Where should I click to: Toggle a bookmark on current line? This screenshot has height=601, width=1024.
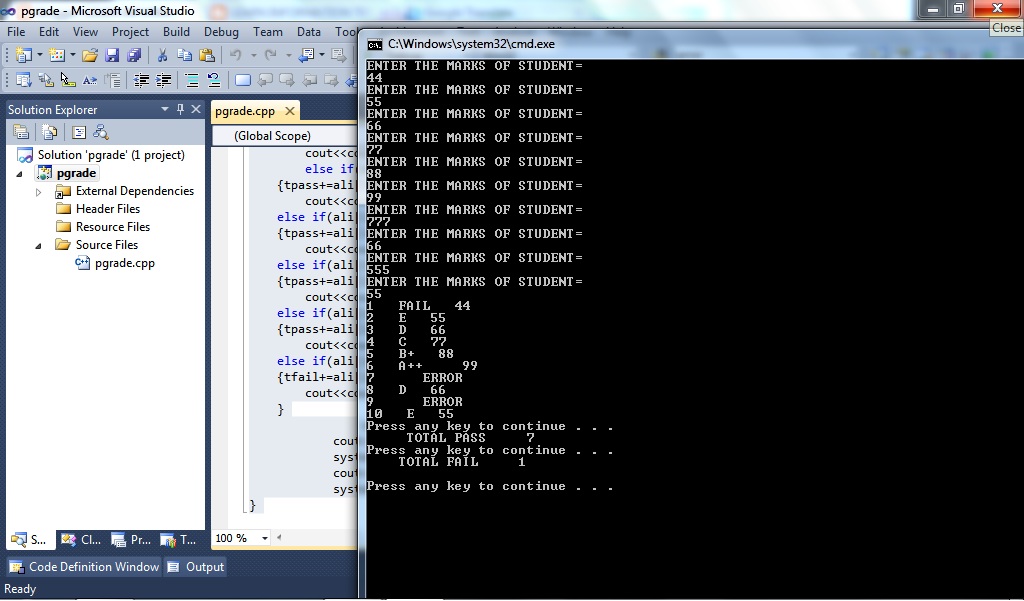242,80
